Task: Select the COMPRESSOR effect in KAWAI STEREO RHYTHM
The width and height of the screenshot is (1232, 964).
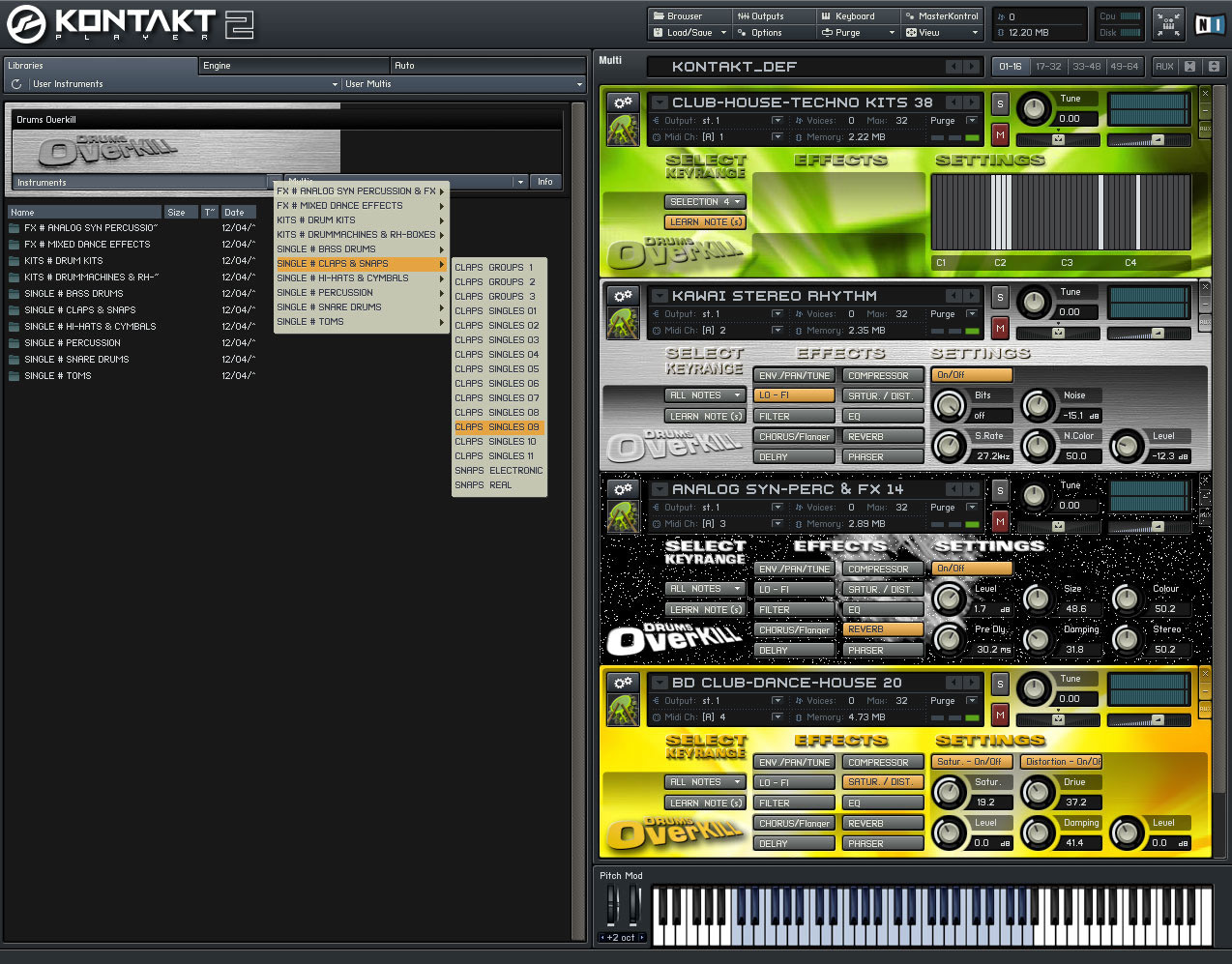Action: (882, 375)
